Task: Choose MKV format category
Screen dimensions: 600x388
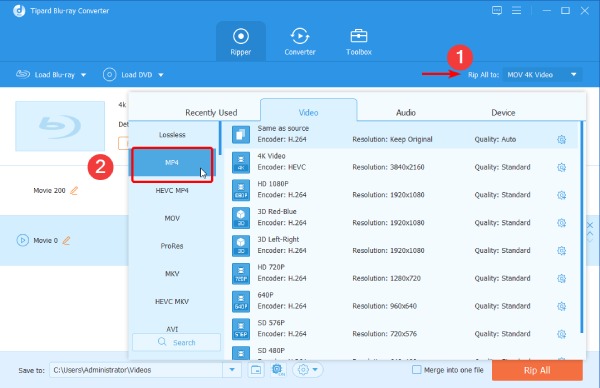Action: point(172,274)
